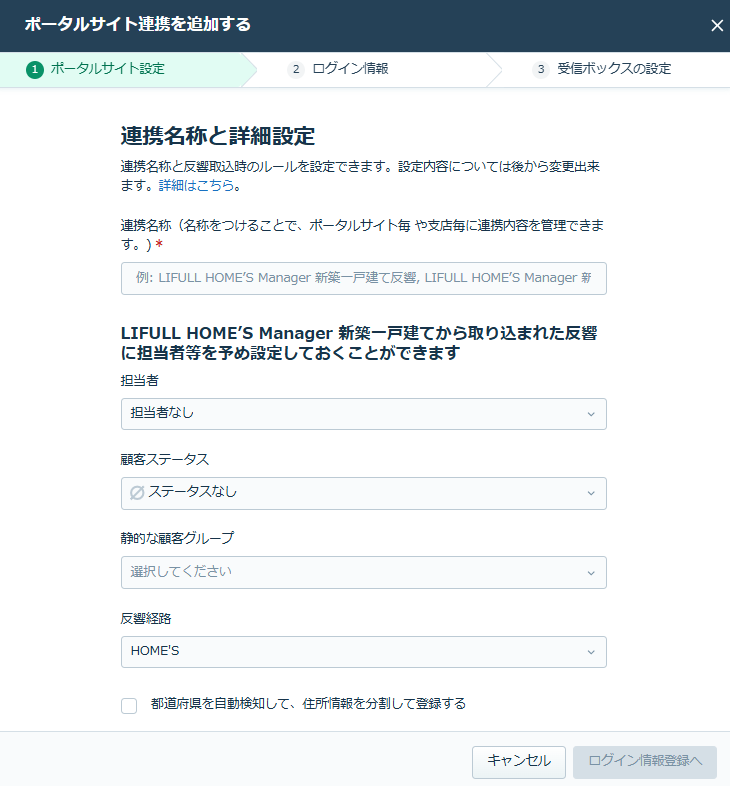Click the chevron arrow of 静的な顧客グループ dropdown
730x786 pixels.
[591, 573]
